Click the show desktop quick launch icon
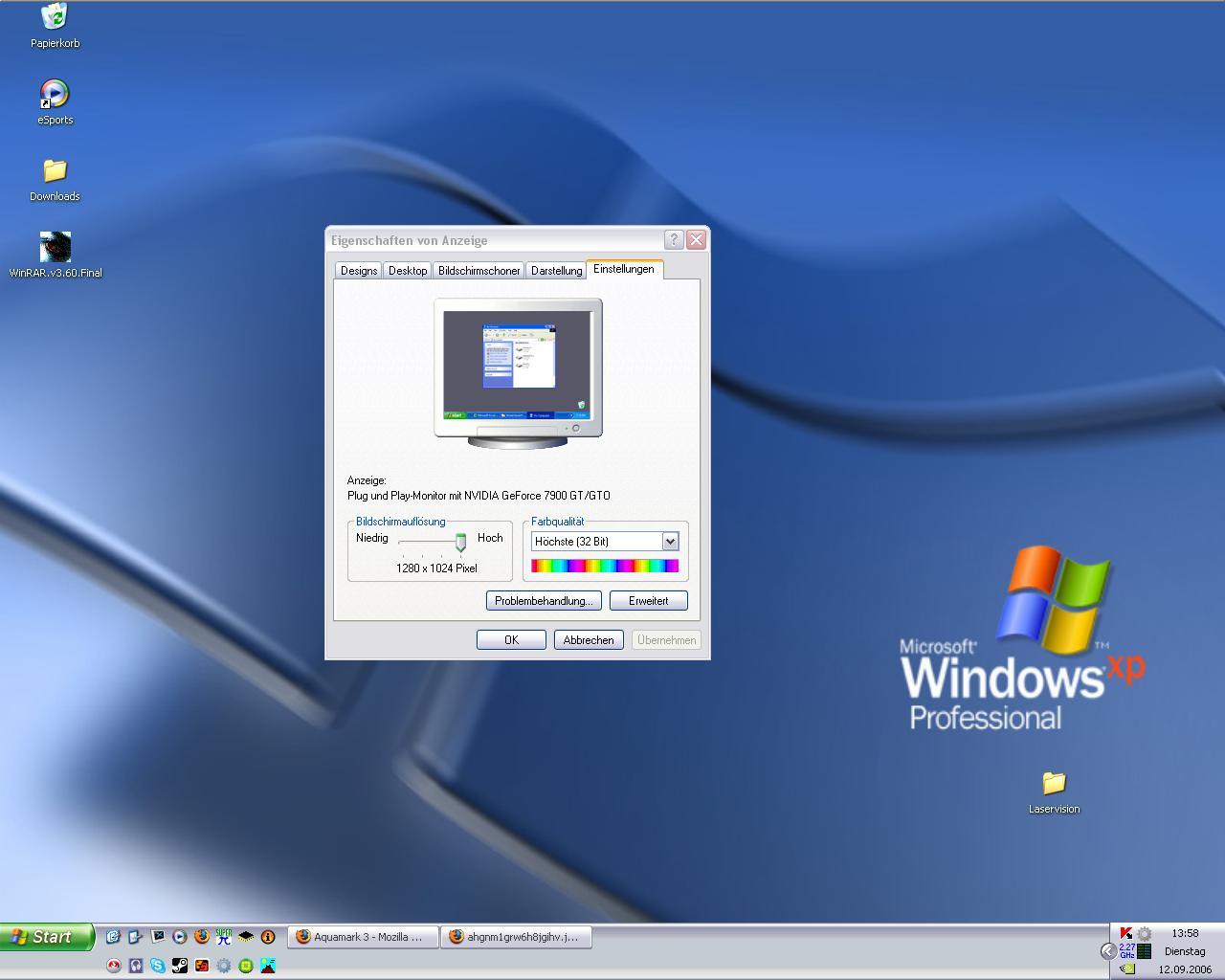1225x980 pixels. [x=135, y=936]
